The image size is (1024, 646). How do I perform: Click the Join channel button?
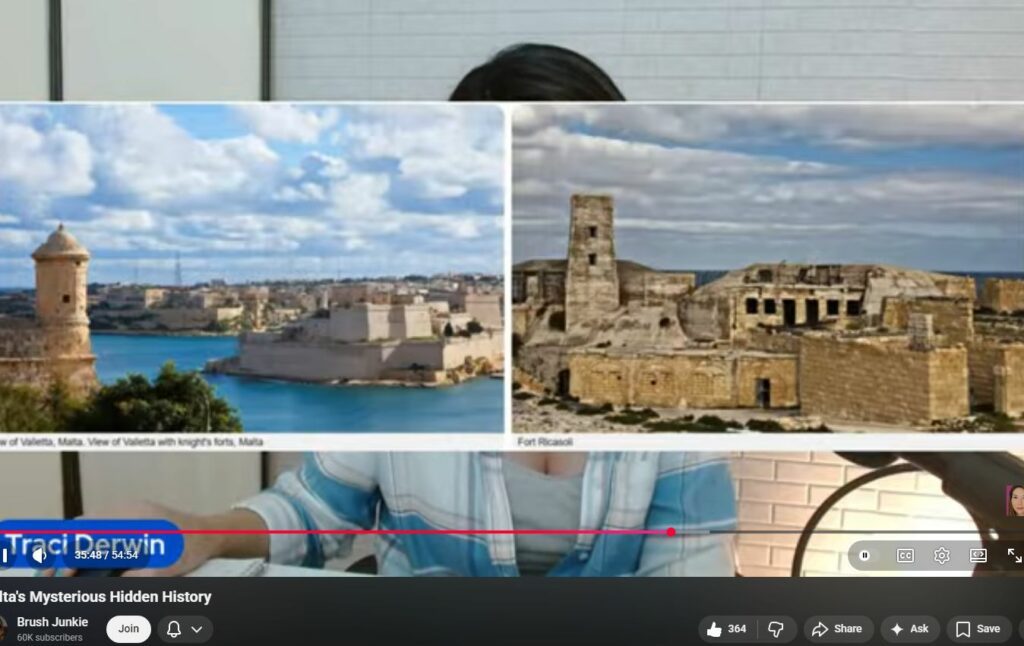point(129,629)
